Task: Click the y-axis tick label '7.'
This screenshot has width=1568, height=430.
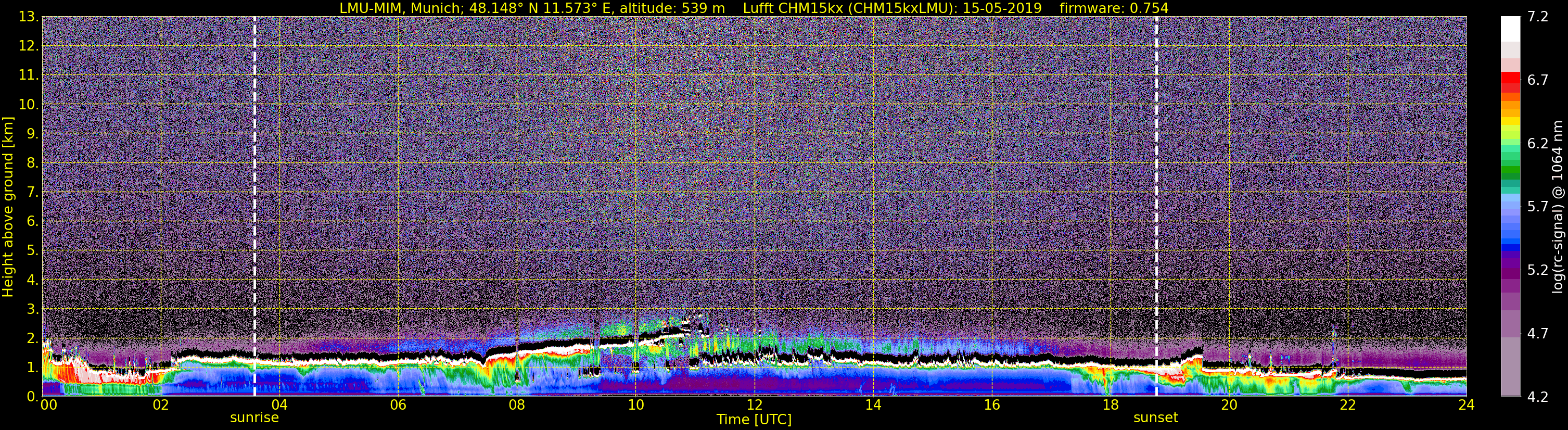Action: (x=32, y=192)
